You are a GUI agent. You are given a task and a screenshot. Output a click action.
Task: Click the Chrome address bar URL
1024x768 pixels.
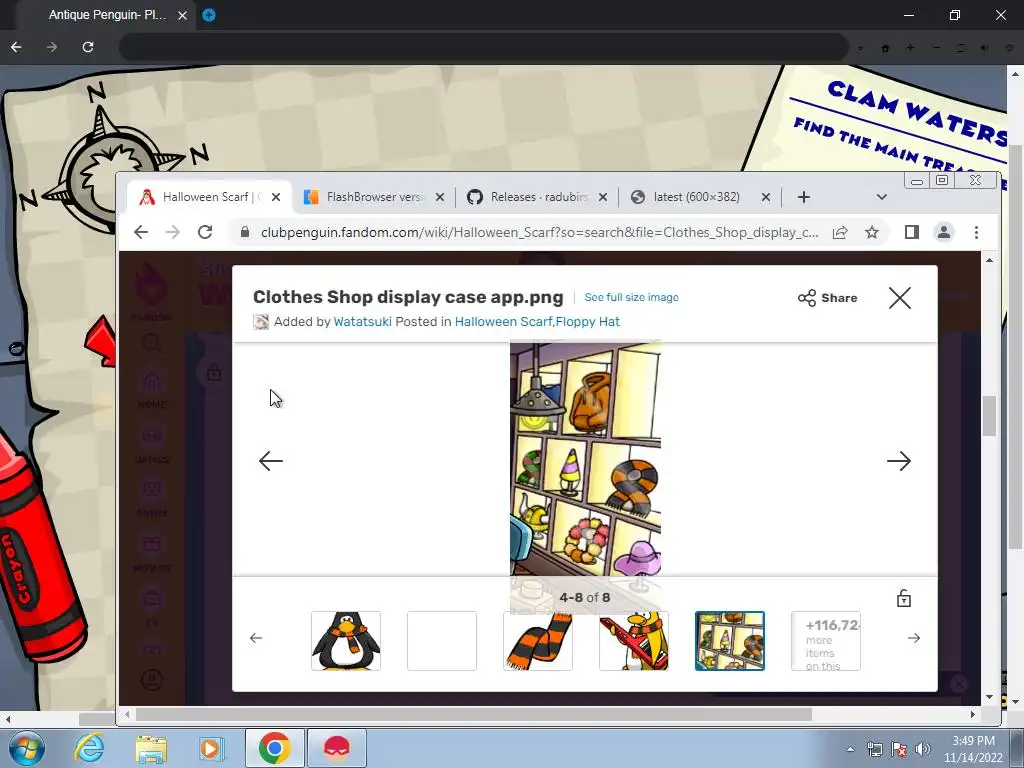pyautogui.click(x=539, y=232)
